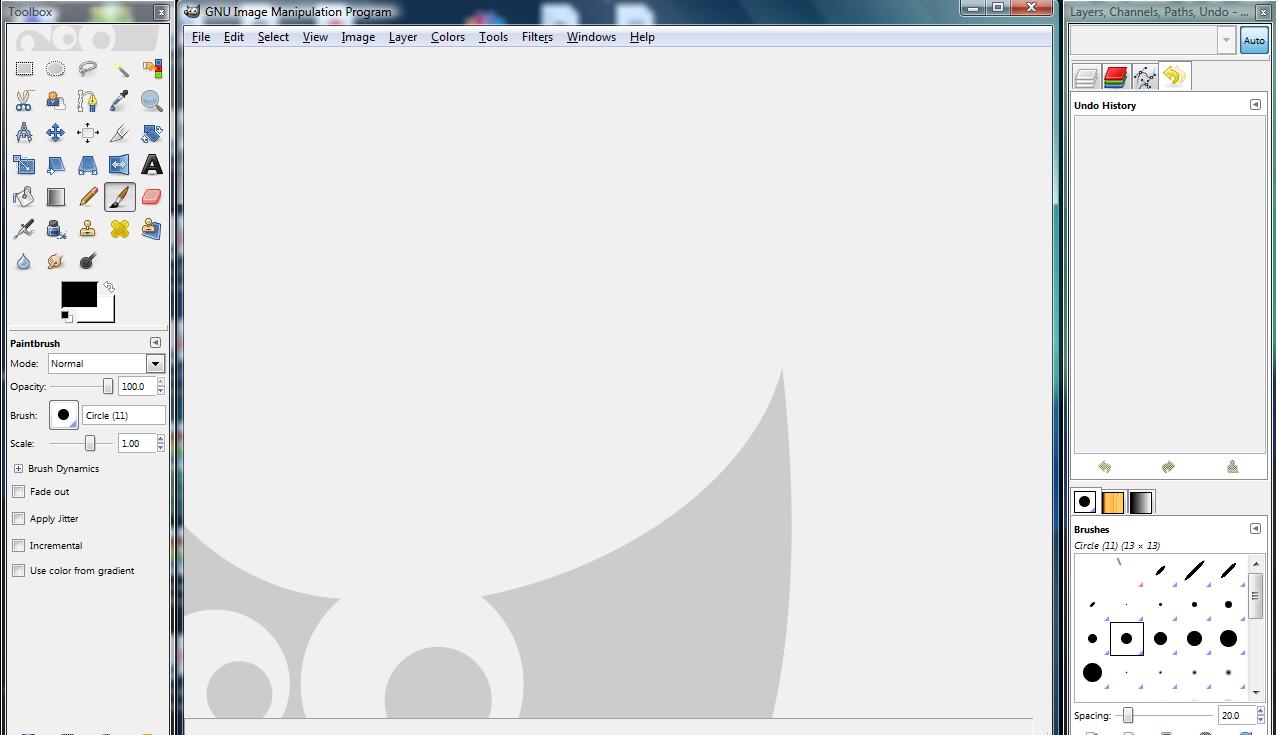
Task: Enable the Fade out checkbox
Action: click(18, 492)
